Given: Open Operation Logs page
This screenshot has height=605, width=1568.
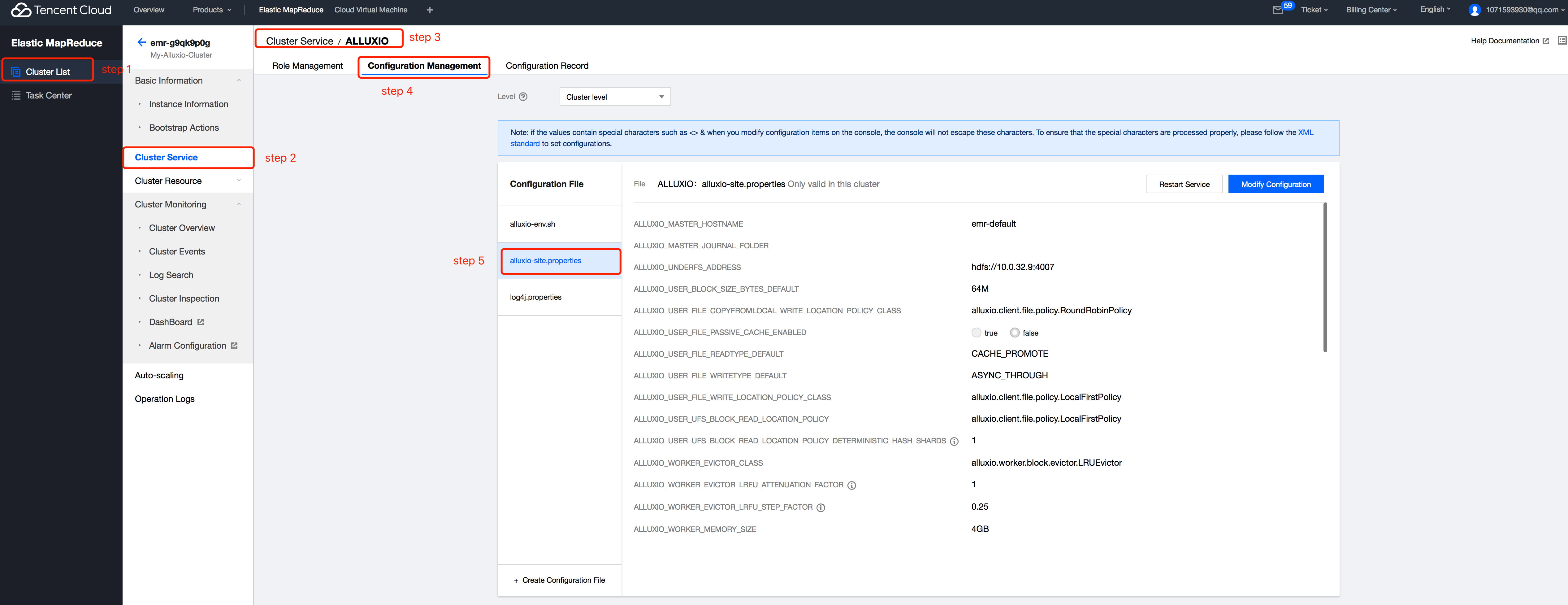Looking at the screenshot, I should point(164,399).
